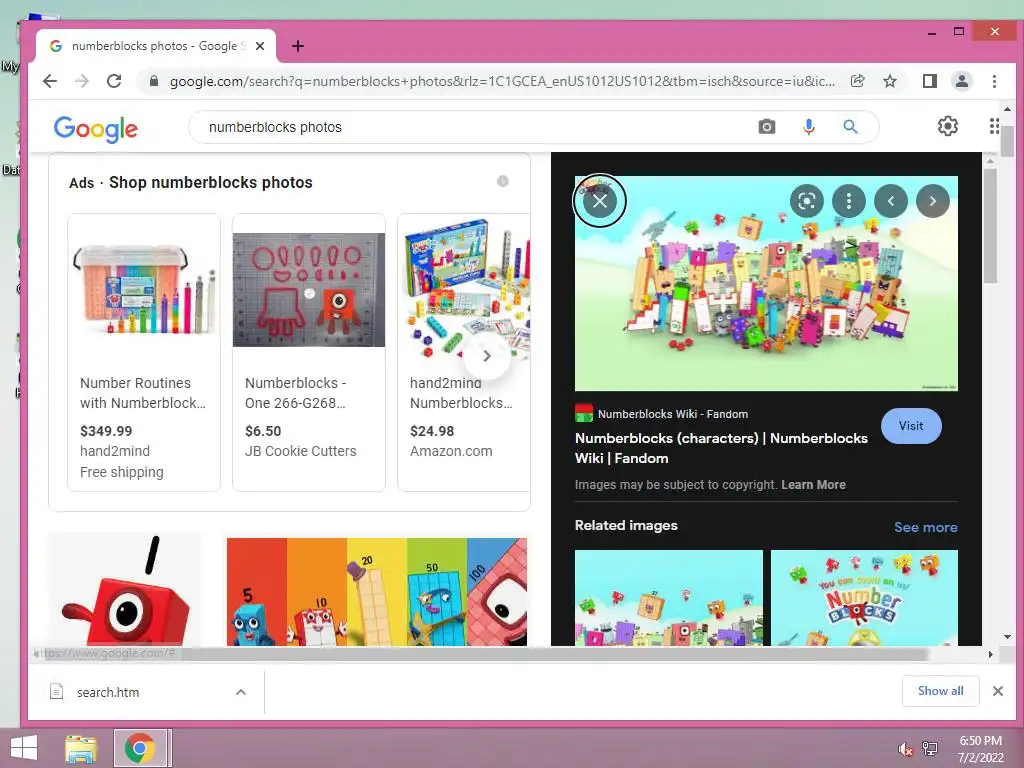Go forward in browser
The height and width of the screenshot is (768, 1024).
tap(82, 81)
